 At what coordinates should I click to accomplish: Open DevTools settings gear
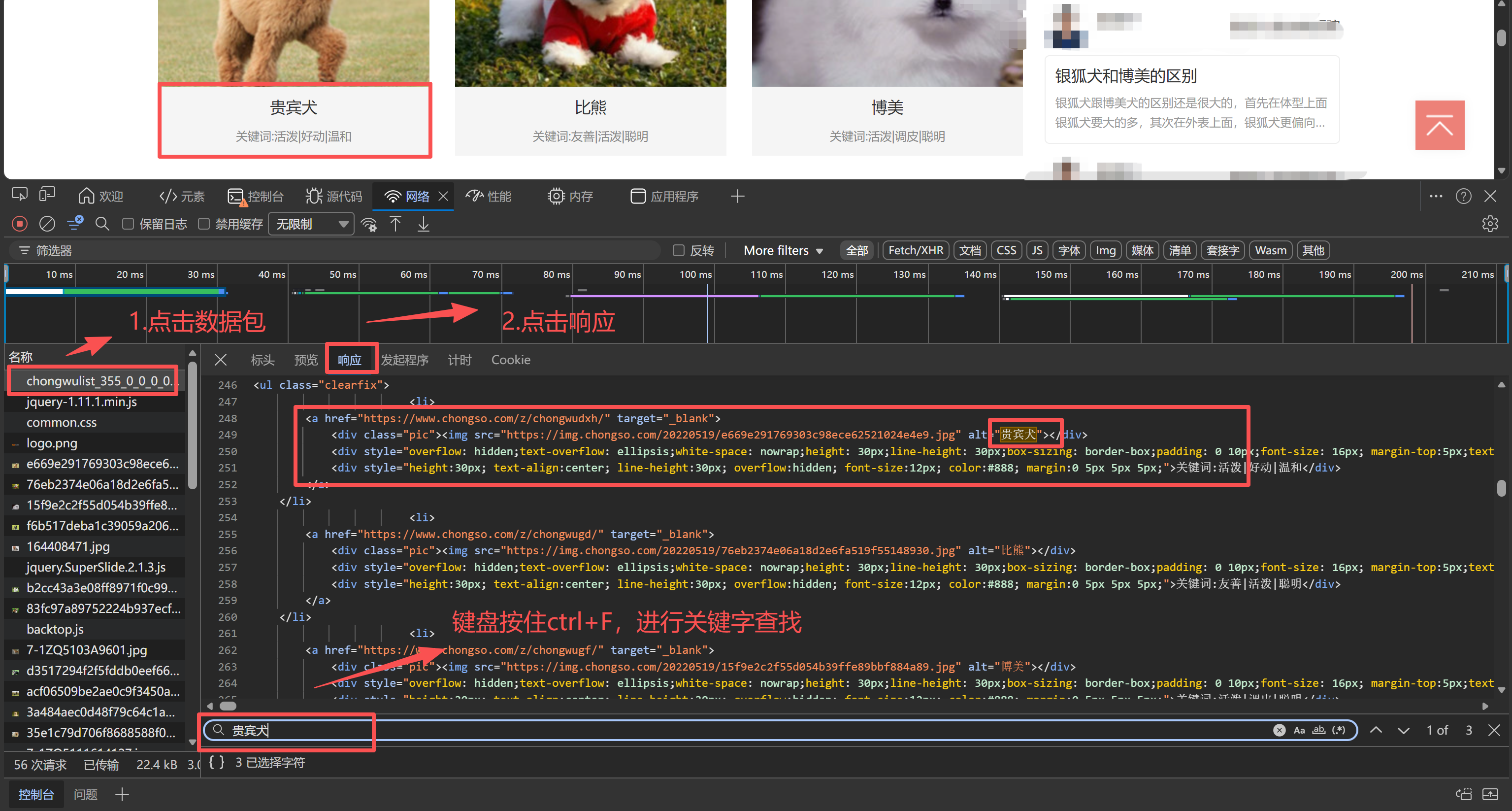[1490, 223]
